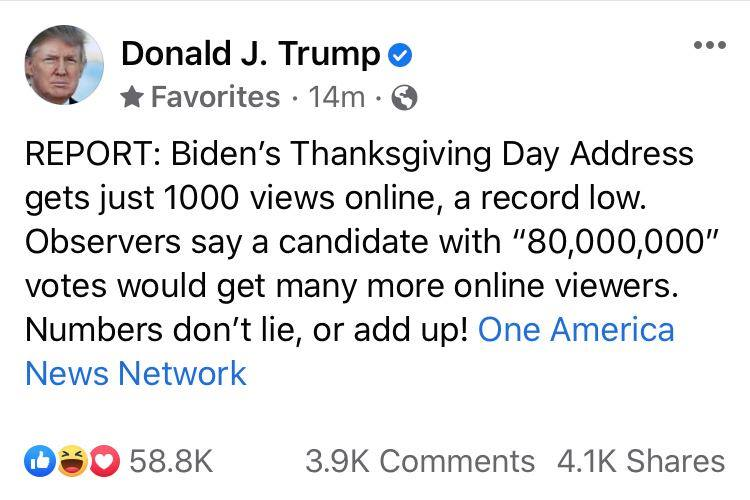Click the blue Like reaction icon
This screenshot has height=500, width=750.
(x=38, y=460)
